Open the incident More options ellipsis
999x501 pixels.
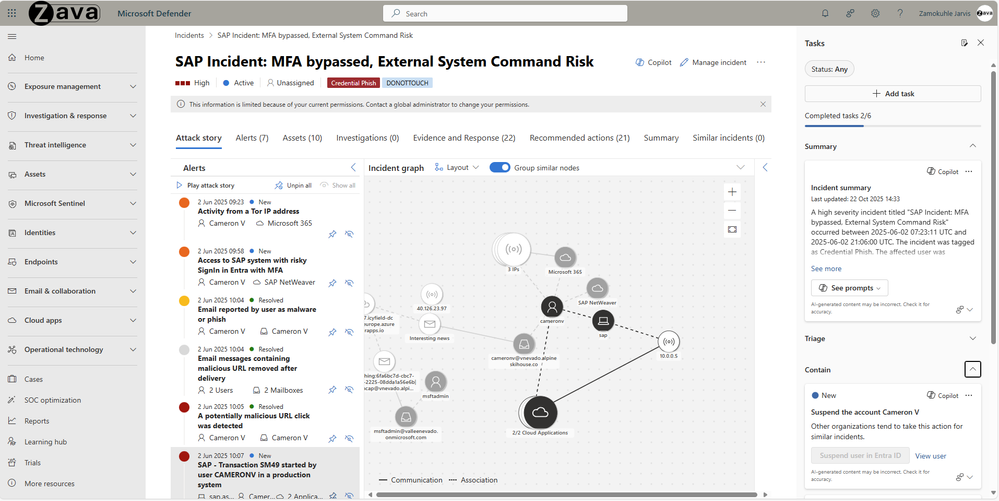(760, 62)
